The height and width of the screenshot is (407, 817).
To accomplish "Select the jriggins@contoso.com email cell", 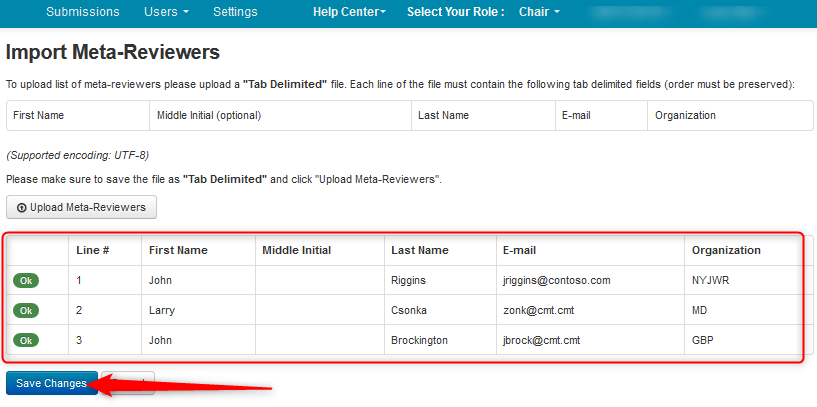I will pos(556,280).
